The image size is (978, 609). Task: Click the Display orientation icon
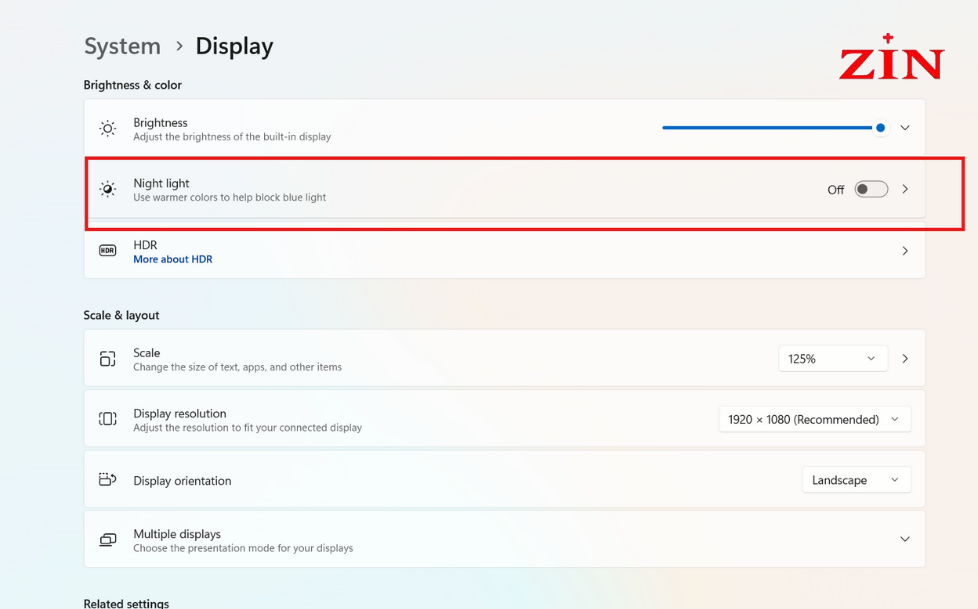coord(108,480)
